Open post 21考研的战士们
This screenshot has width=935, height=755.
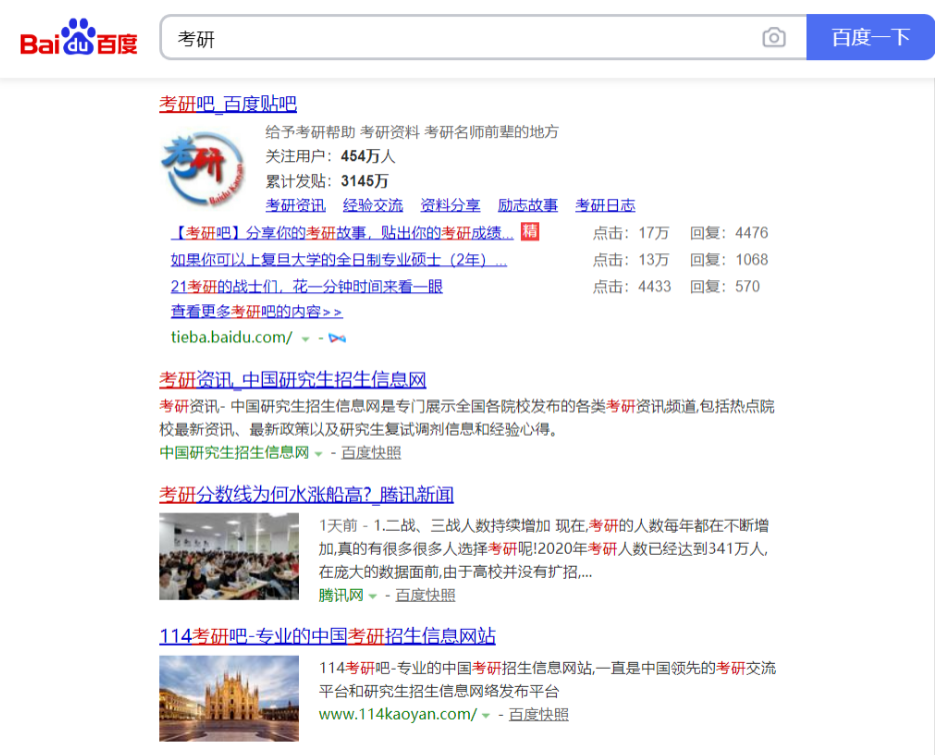pos(306,287)
